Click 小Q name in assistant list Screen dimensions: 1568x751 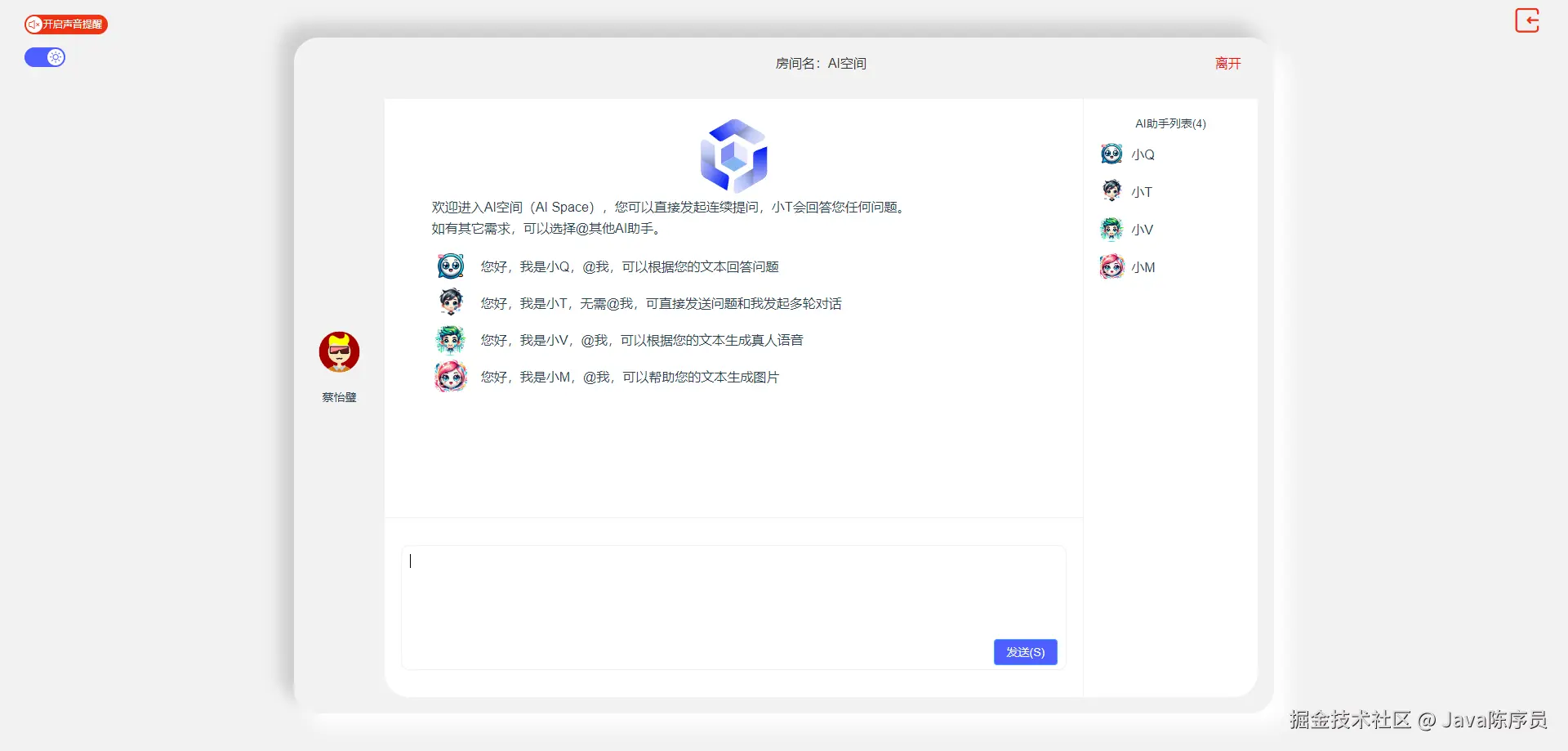1143,154
